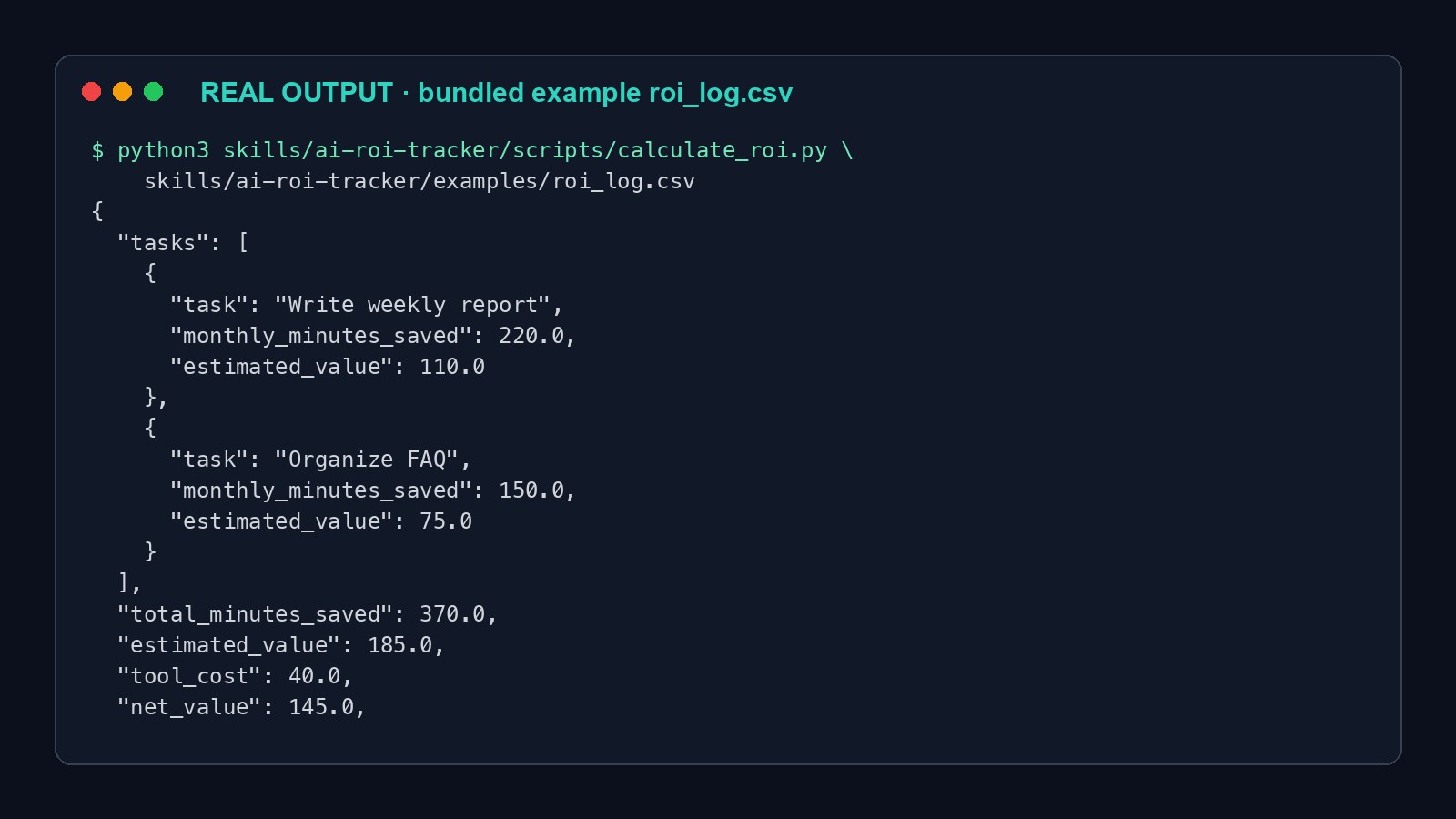Click the estimated_value 75.0 line
This screenshot has width=1456, height=819.
pyautogui.click(x=321, y=521)
